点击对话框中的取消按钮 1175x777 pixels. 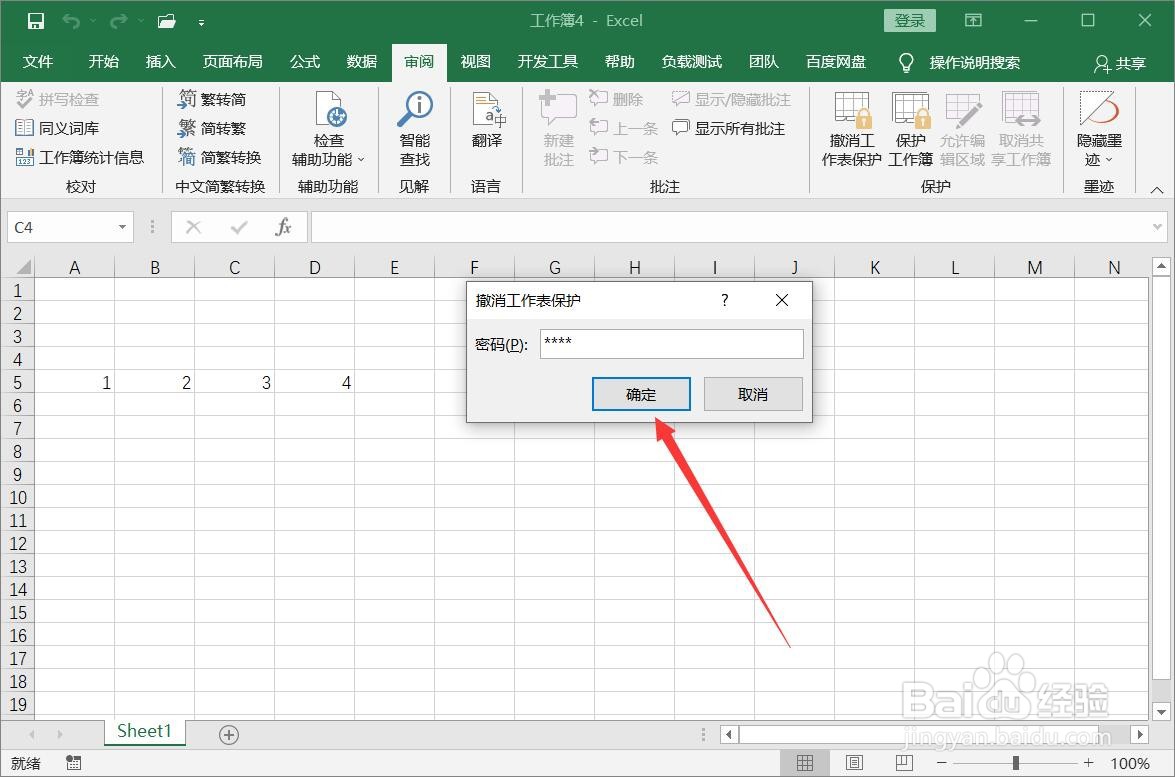(753, 393)
